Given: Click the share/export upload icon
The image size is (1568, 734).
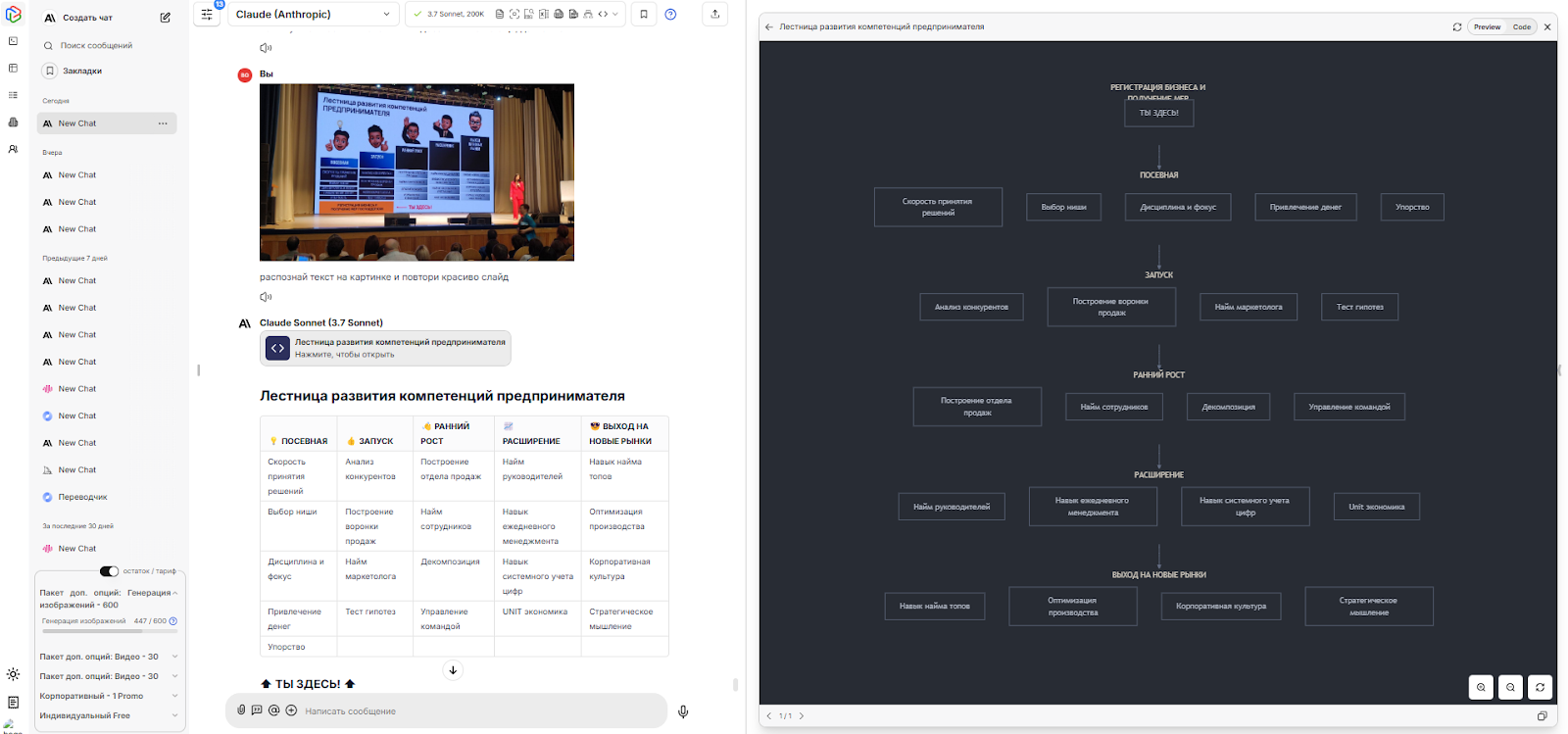Looking at the screenshot, I should click(x=714, y=14).
